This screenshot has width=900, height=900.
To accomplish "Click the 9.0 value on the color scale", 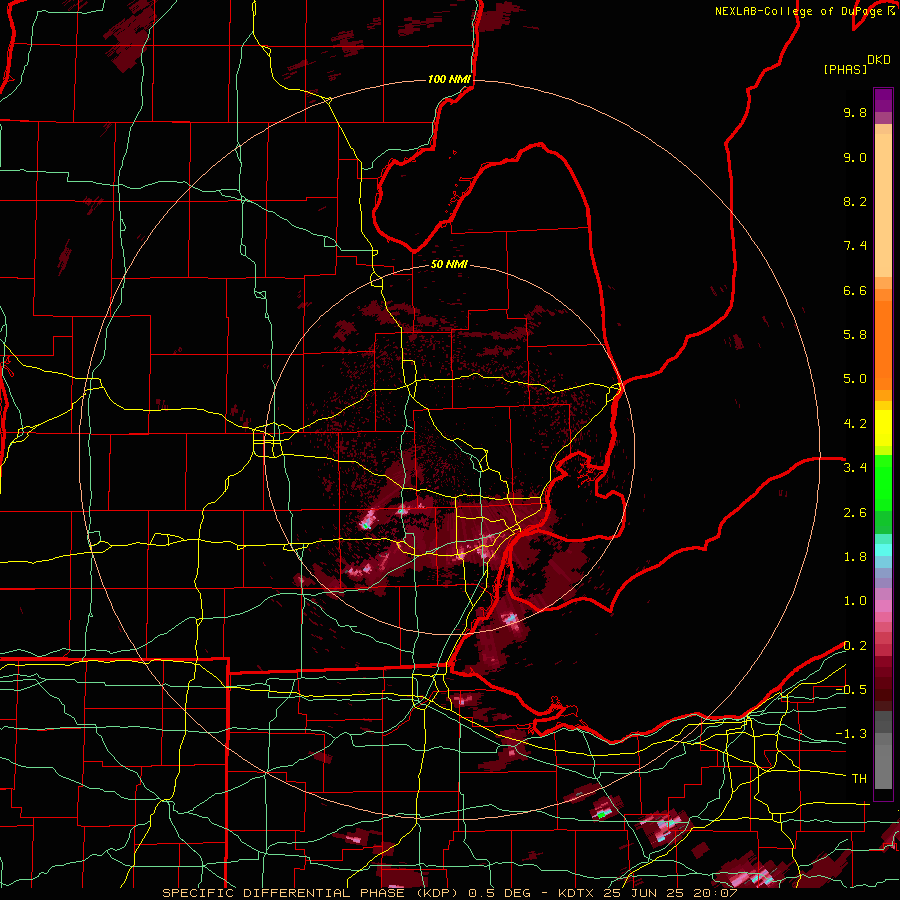I will coord(855,157).
